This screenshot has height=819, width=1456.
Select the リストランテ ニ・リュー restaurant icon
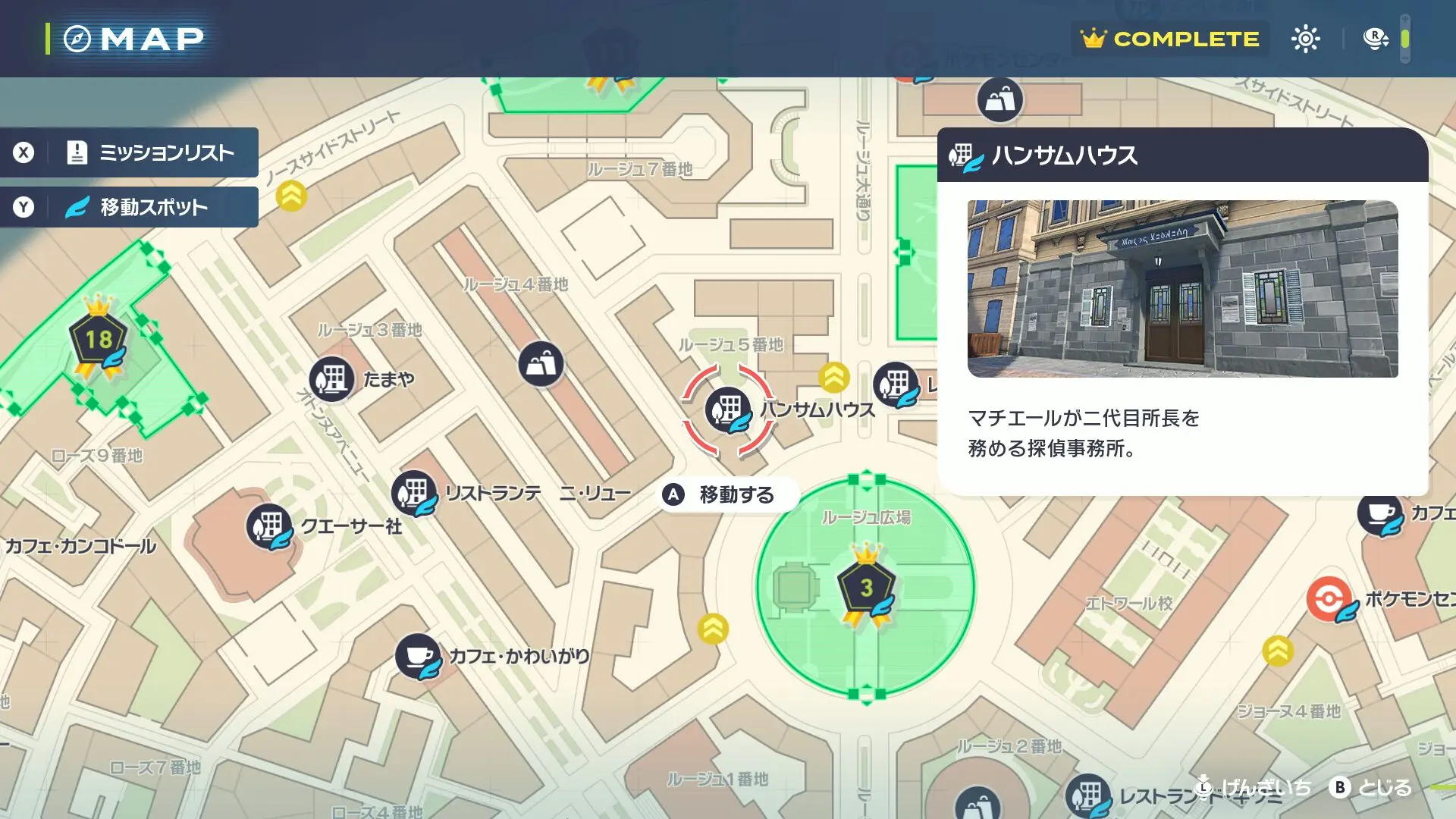coord(414,493)
